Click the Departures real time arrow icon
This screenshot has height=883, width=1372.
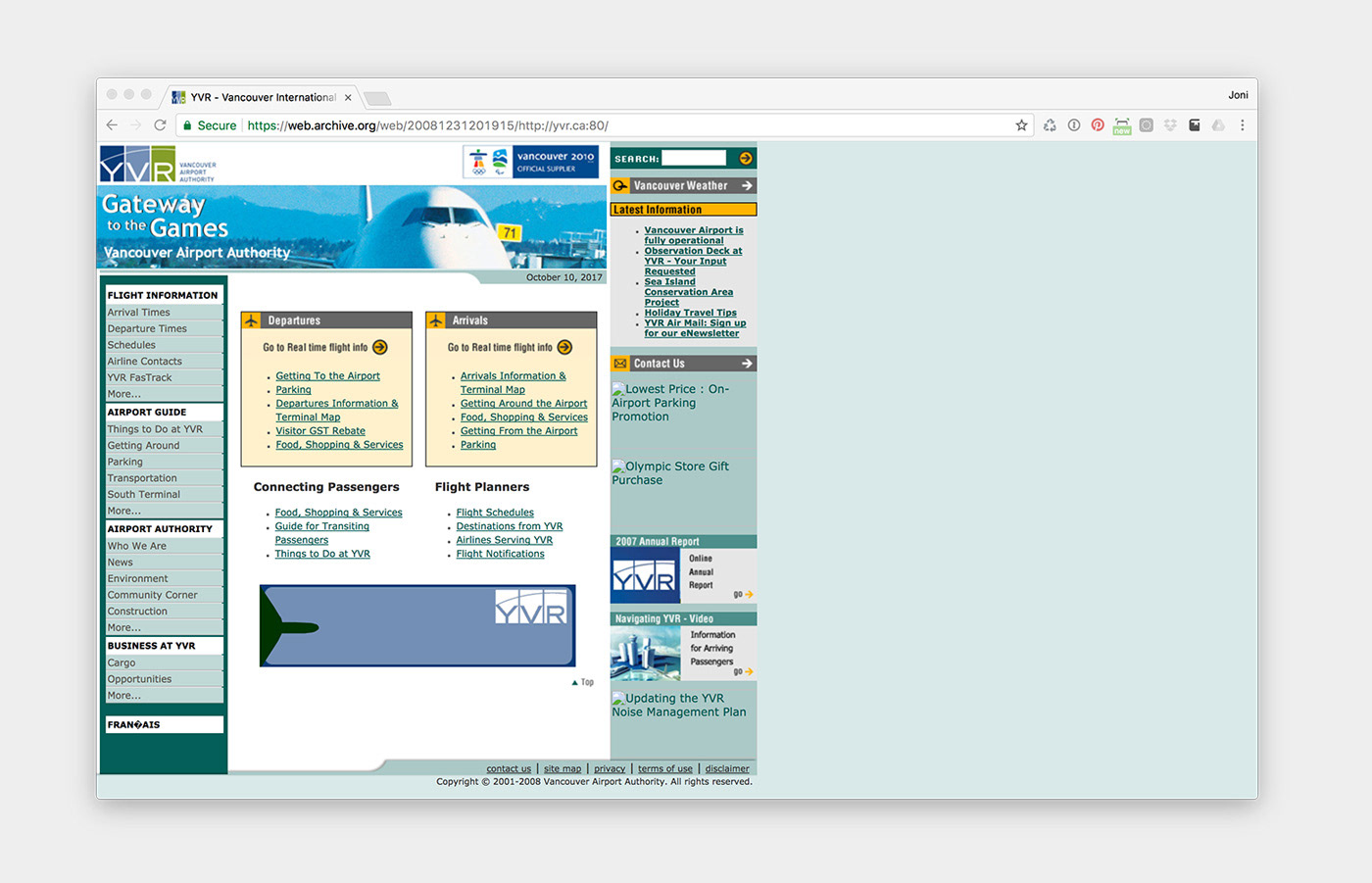(380, 347)
